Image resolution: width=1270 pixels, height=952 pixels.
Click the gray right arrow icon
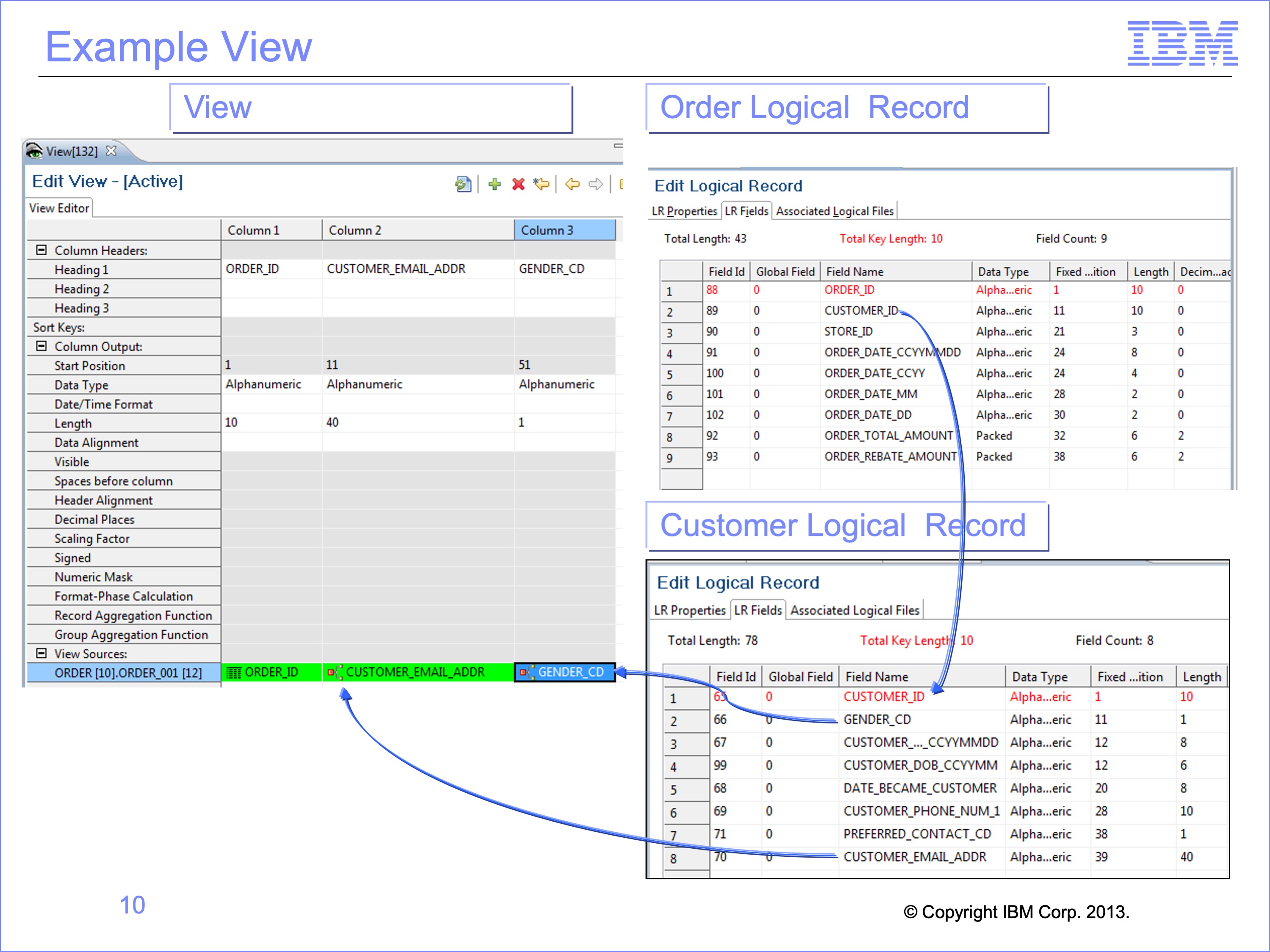coord(596,184)
